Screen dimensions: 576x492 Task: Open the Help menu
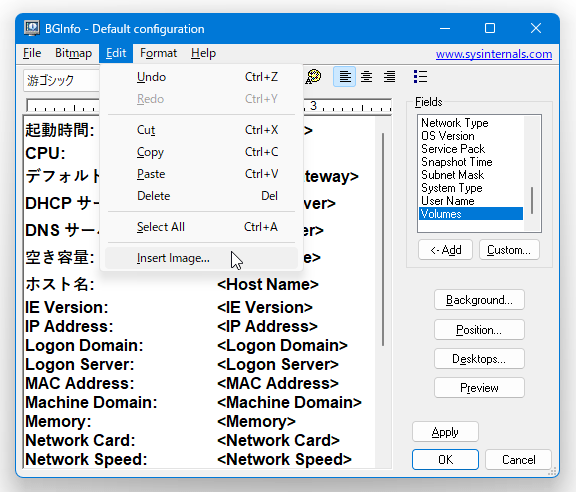pyautogui.click(x=203, y=53)
